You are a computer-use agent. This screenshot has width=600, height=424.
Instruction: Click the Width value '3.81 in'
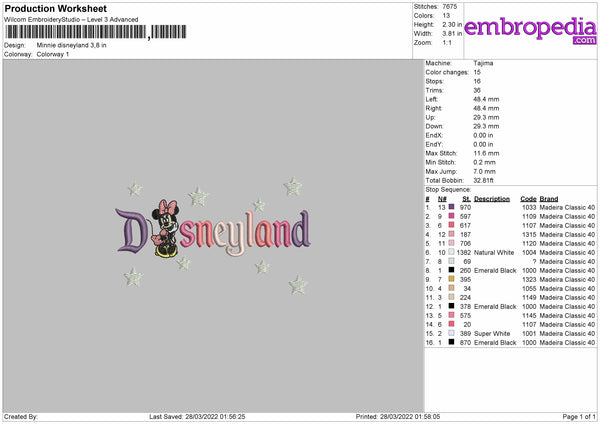[452, 34]
